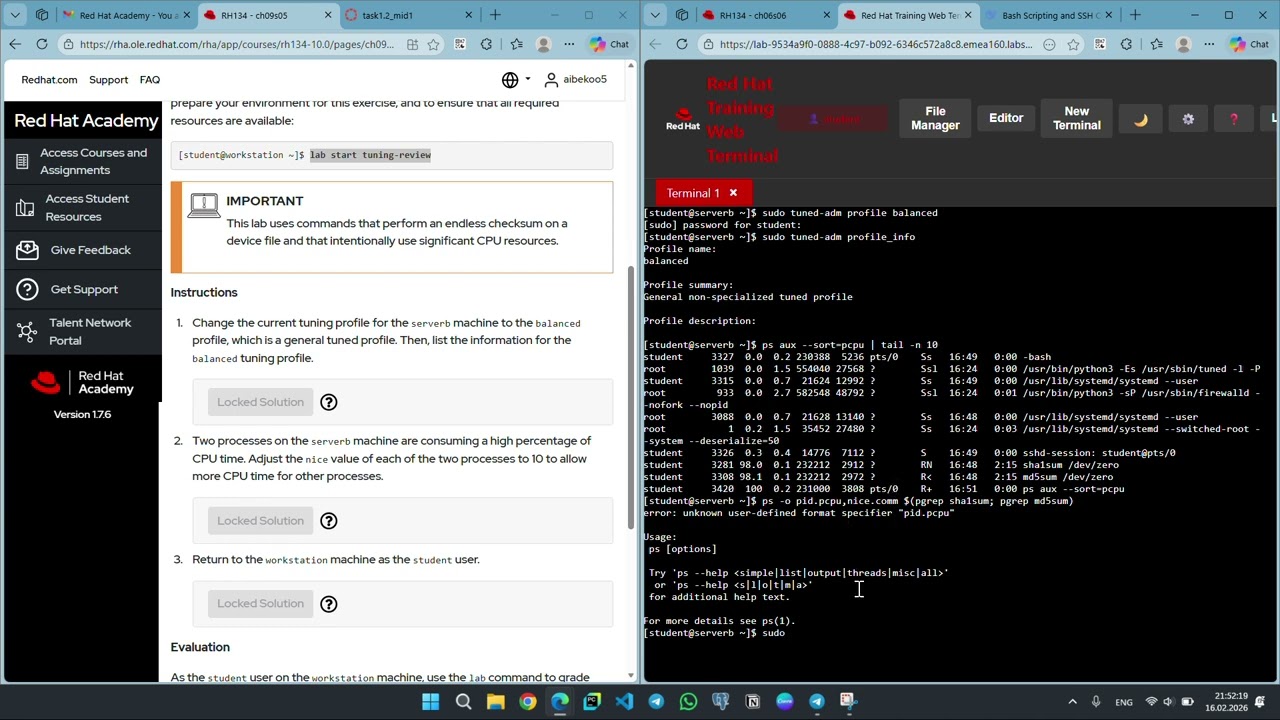Click the lab start tuning-review command
Screen dimensions: 1280x720
point(370,155)
